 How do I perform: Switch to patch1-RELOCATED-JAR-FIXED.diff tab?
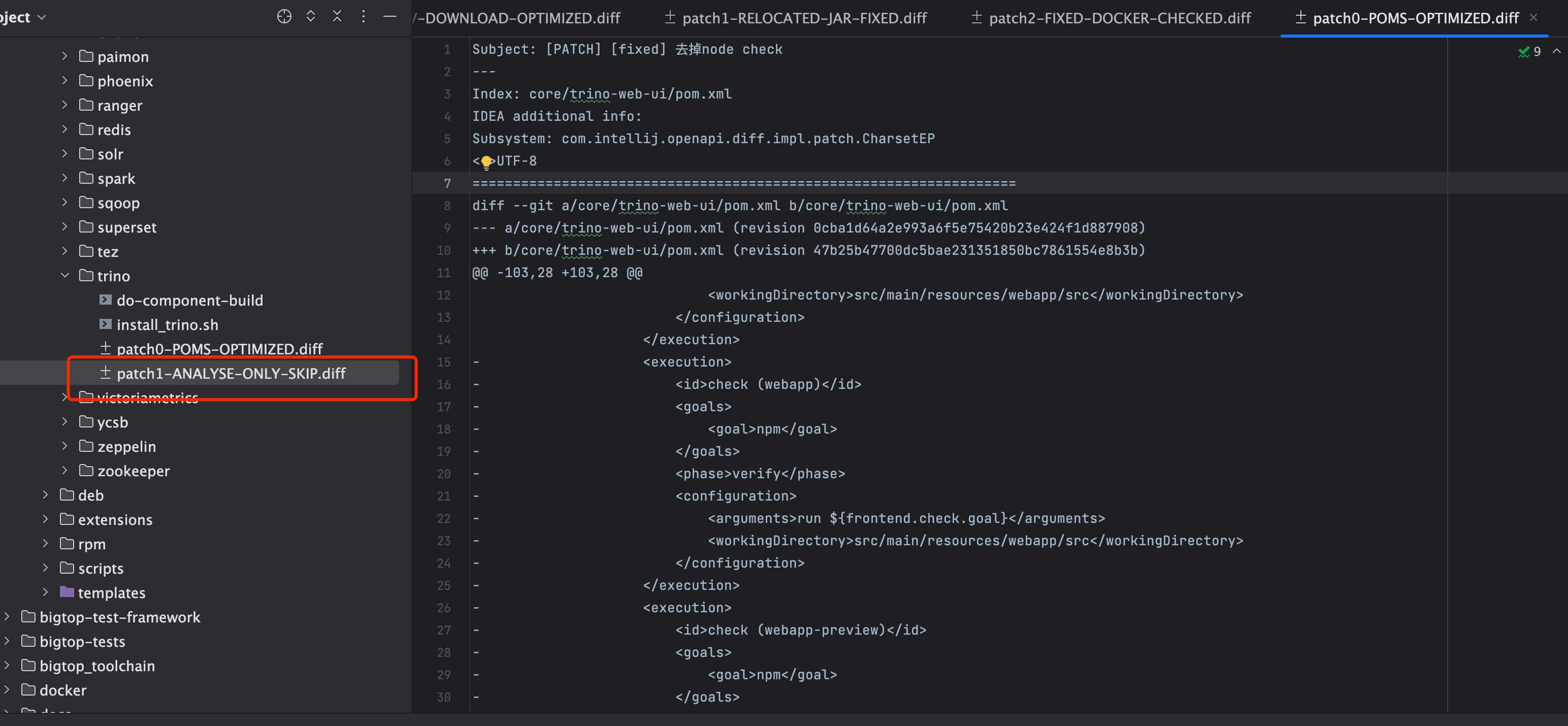tap(795, 18)
